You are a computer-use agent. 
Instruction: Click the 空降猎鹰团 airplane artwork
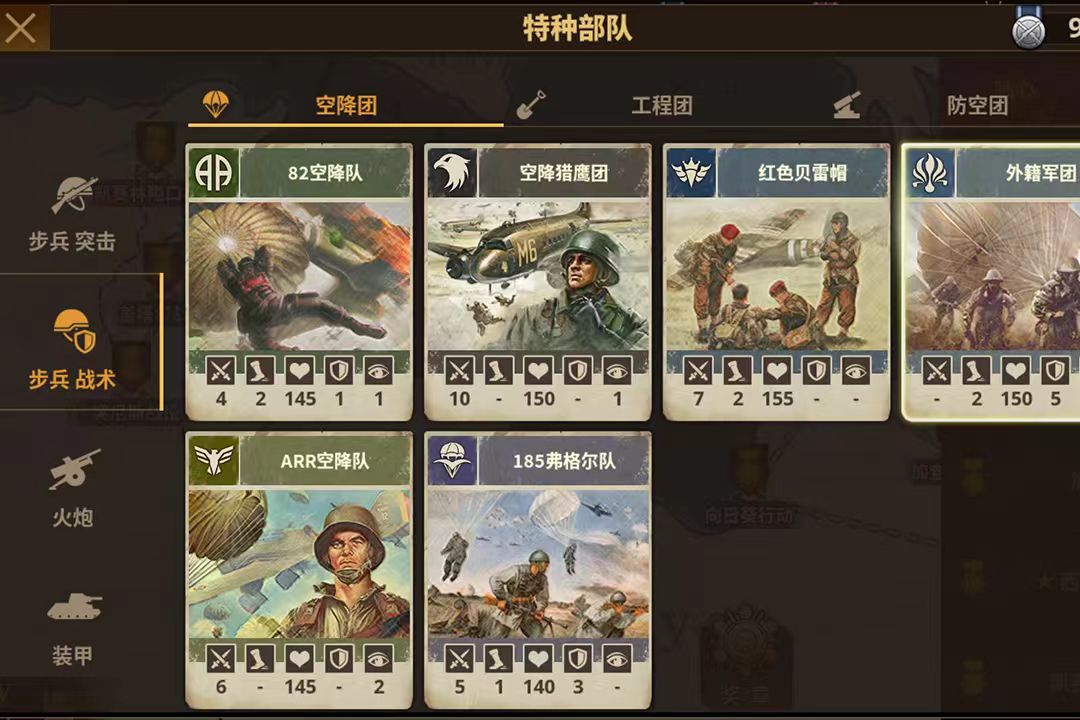click(x=537, y=276)
